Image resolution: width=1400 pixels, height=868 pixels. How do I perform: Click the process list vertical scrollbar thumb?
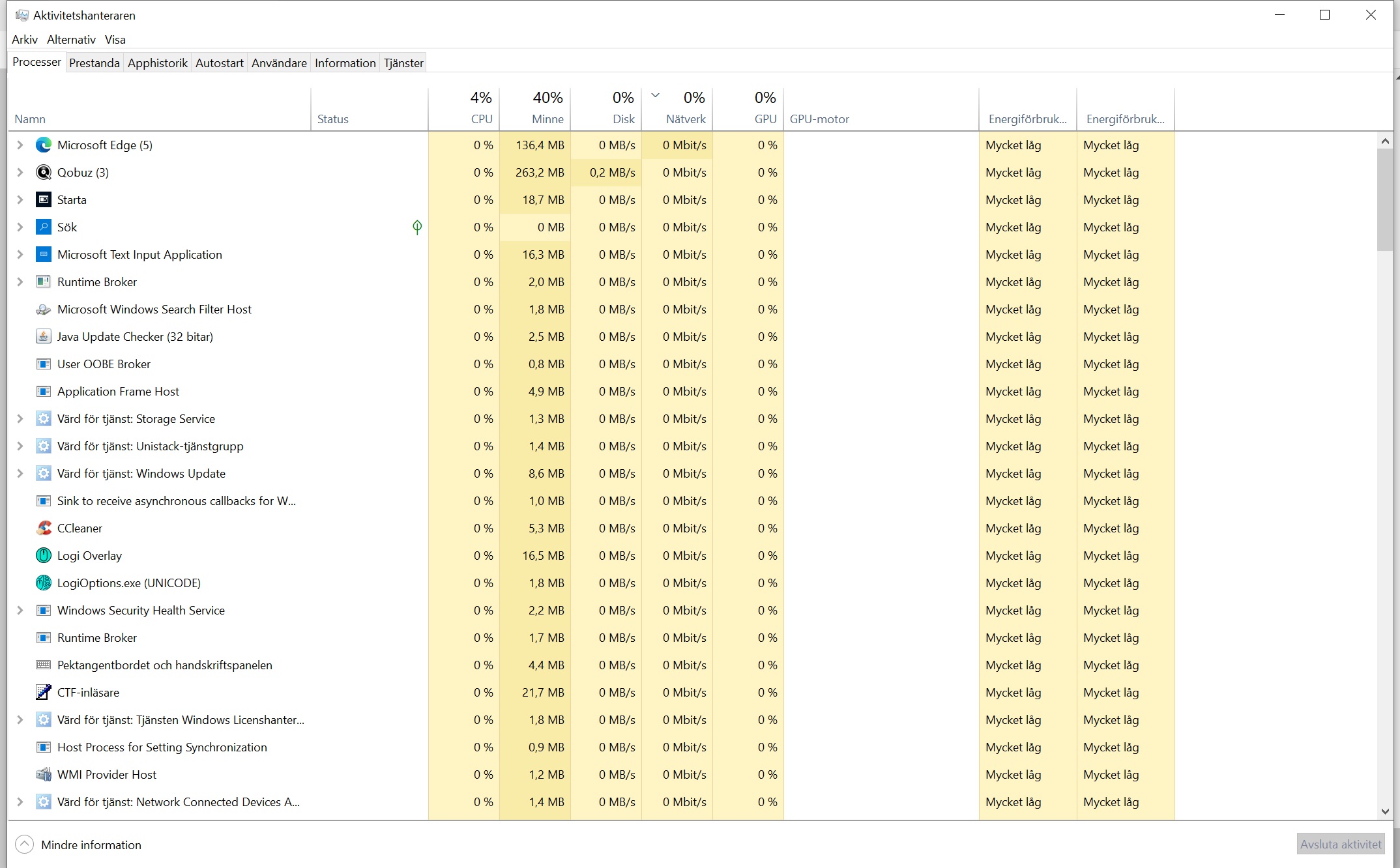click(x=1385, y=199)
